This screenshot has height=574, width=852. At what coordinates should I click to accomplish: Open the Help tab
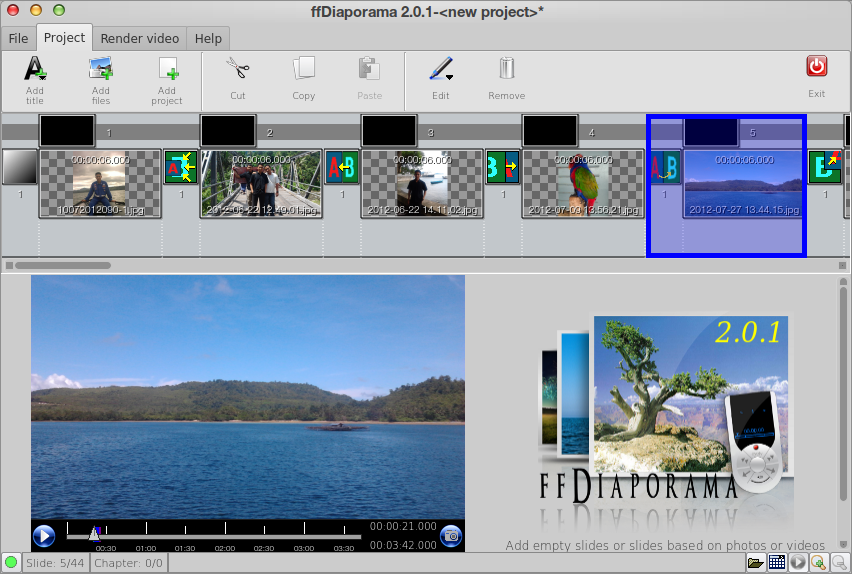point(208,39)
